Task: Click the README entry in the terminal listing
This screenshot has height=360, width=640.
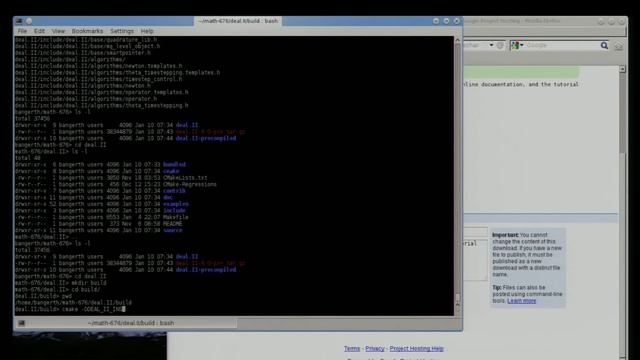Action: (x=173, y=224)
